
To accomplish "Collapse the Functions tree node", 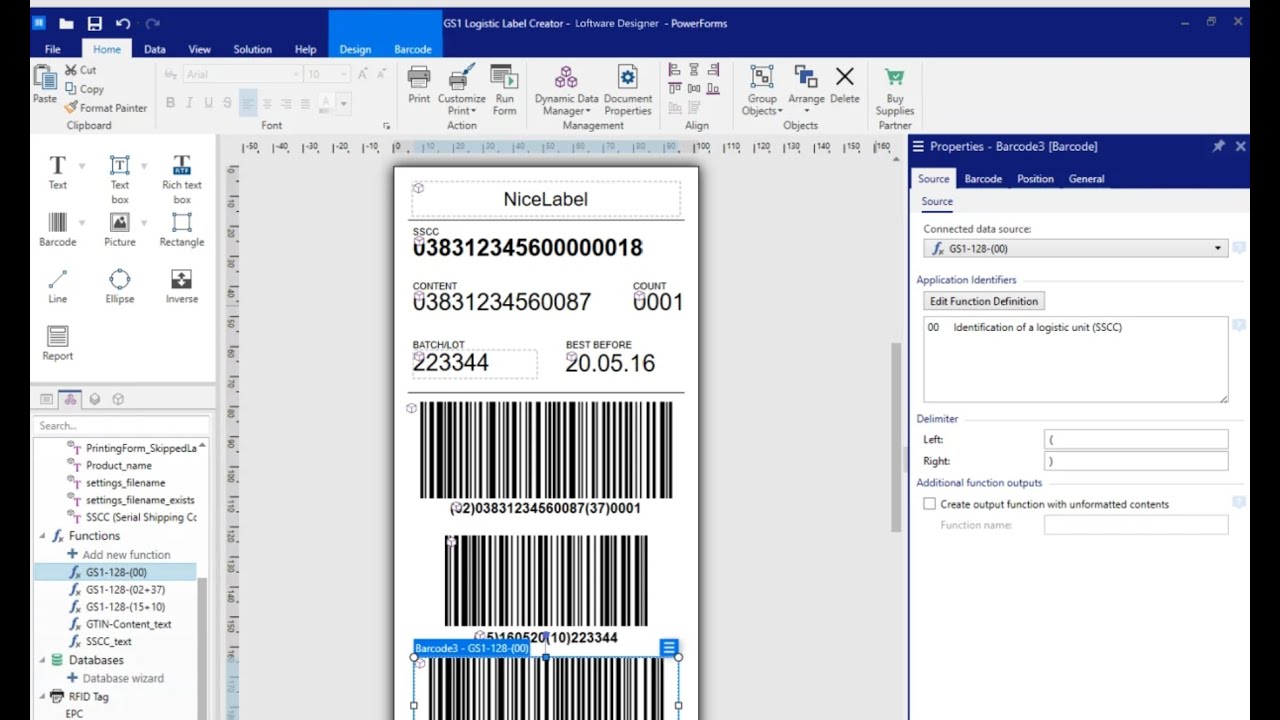I will click(x=43, y=536).
